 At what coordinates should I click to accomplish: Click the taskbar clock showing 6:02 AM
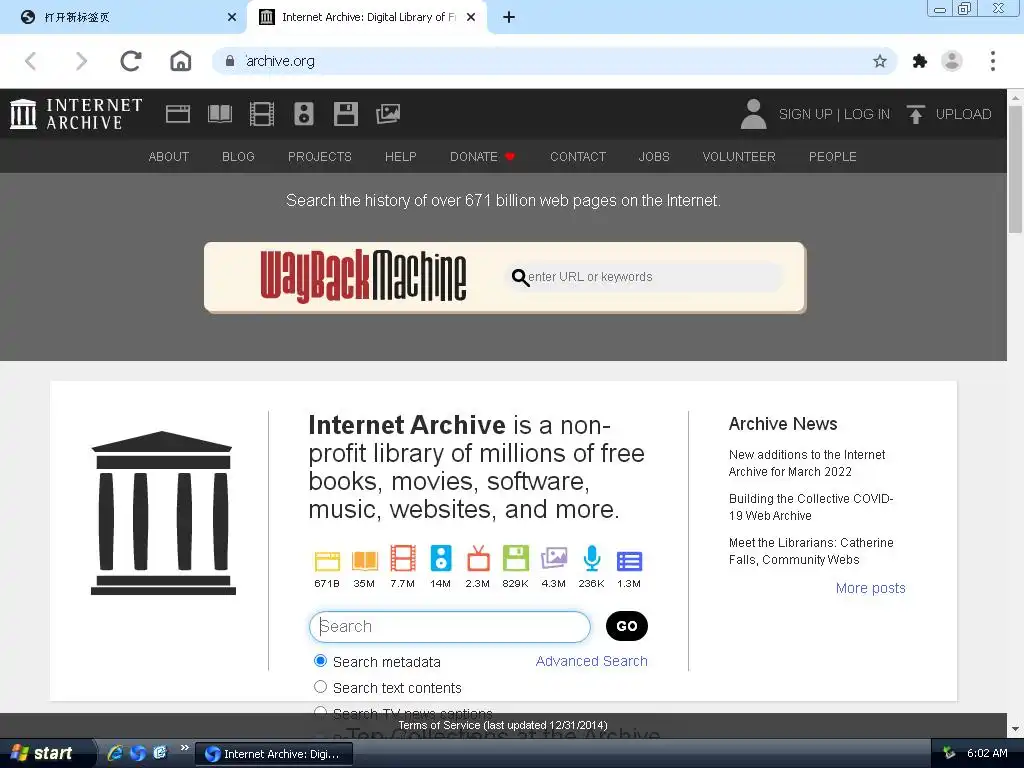[987, 753]
